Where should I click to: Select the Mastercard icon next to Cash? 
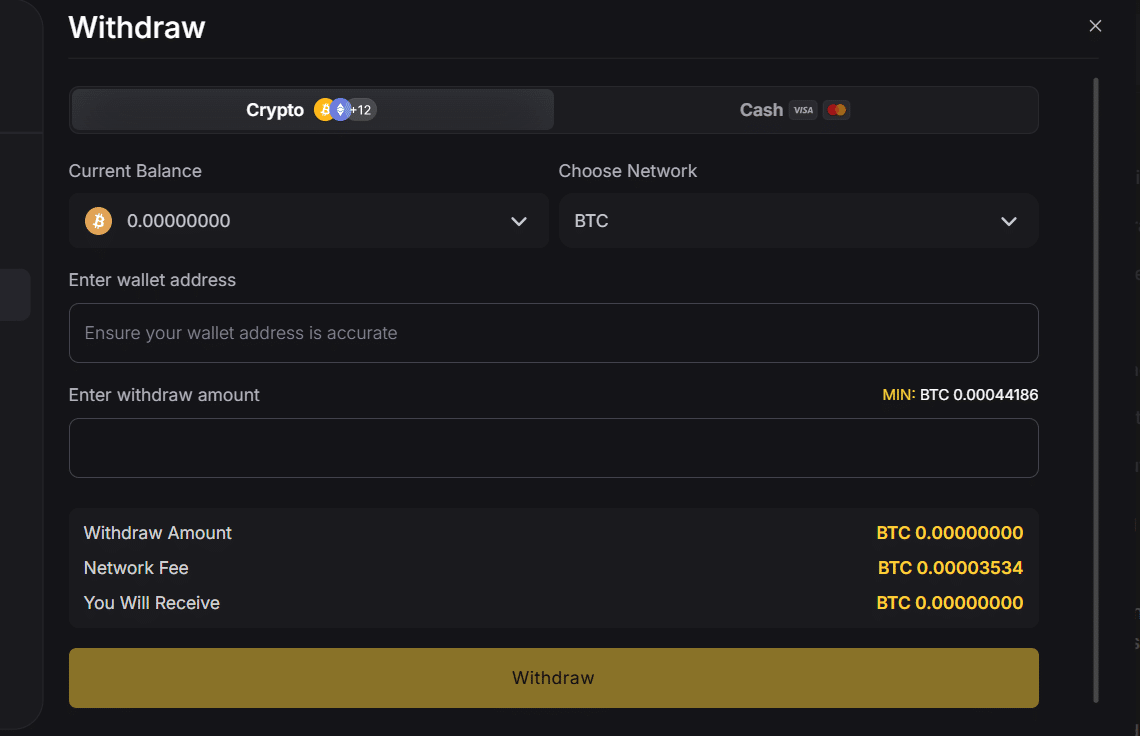tap(836, 110)
